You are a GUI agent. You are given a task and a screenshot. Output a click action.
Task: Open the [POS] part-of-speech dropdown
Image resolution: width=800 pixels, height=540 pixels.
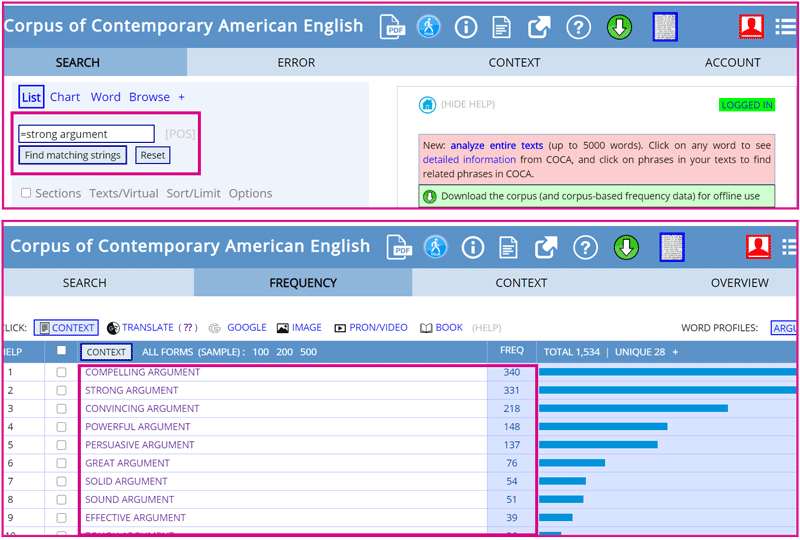point(180,134)
